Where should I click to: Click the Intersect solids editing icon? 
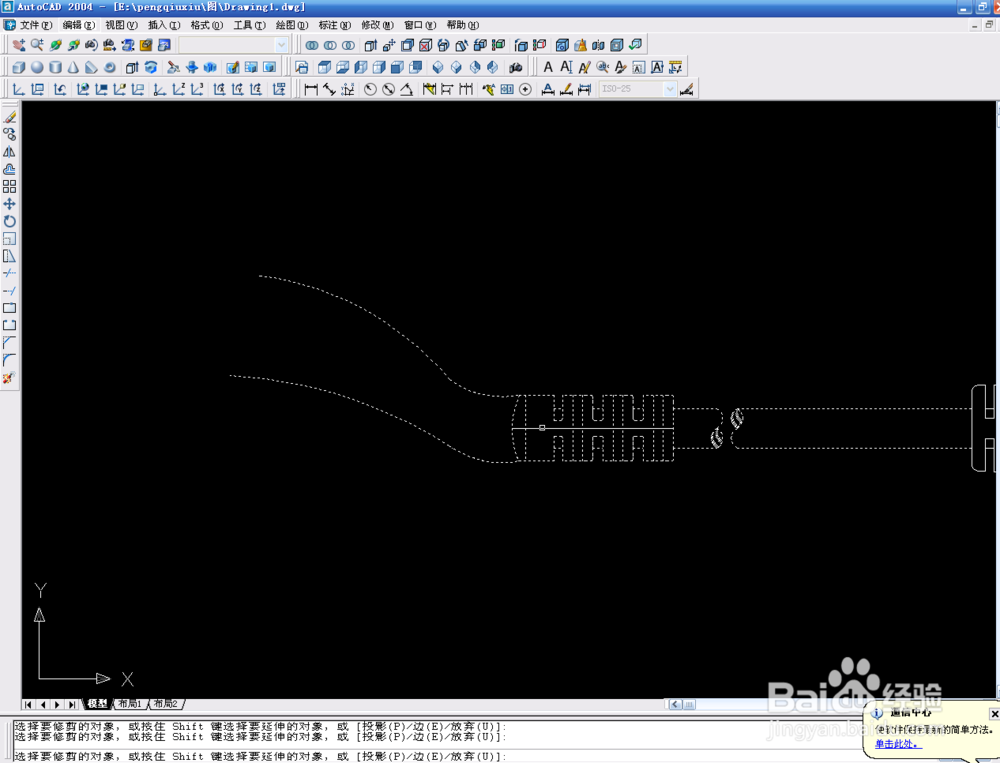pyautogui.click(x=348, y=45)
